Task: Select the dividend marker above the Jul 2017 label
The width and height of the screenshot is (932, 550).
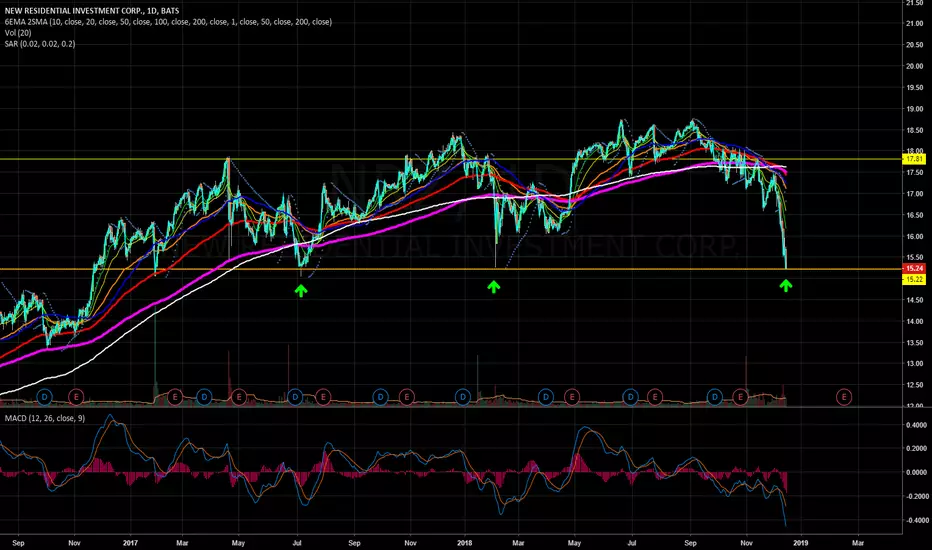Action: pos(295,396)
